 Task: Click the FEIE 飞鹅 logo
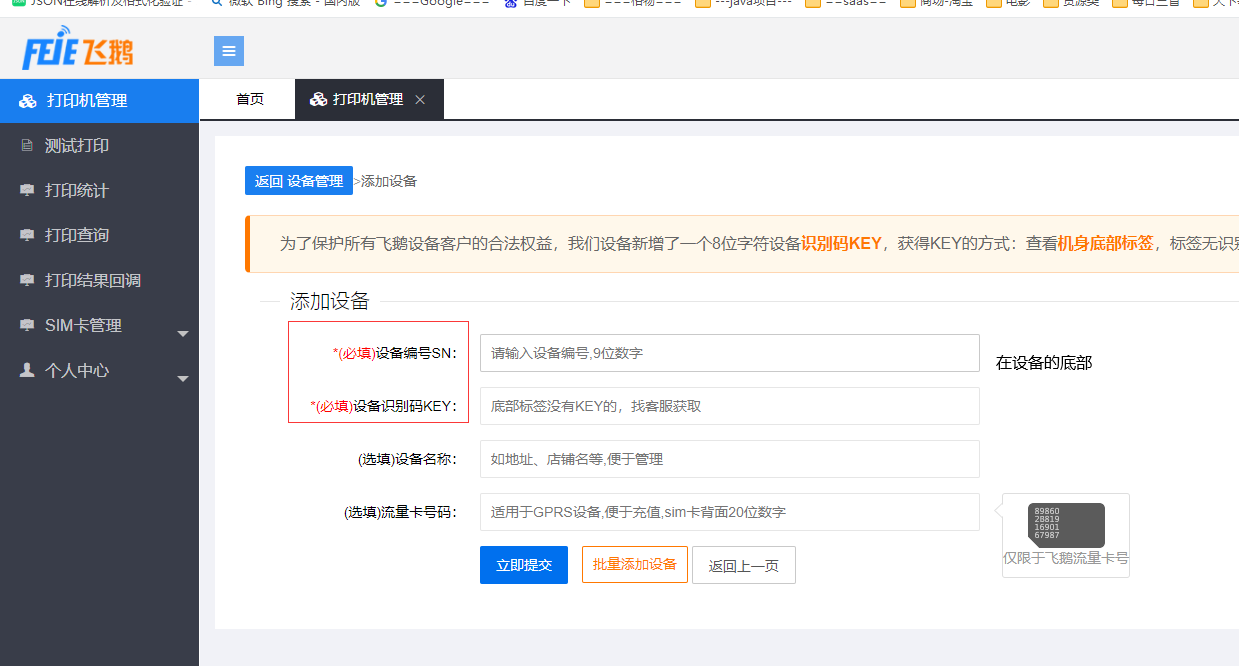coord(78,51)
